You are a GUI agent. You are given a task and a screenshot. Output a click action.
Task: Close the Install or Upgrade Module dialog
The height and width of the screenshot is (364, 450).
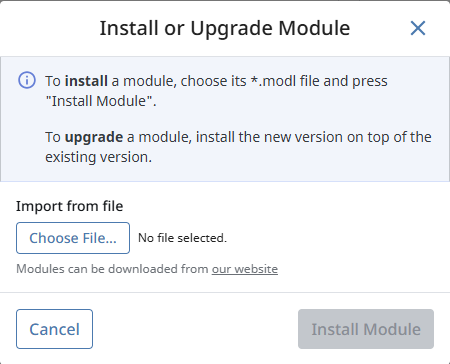418,28
